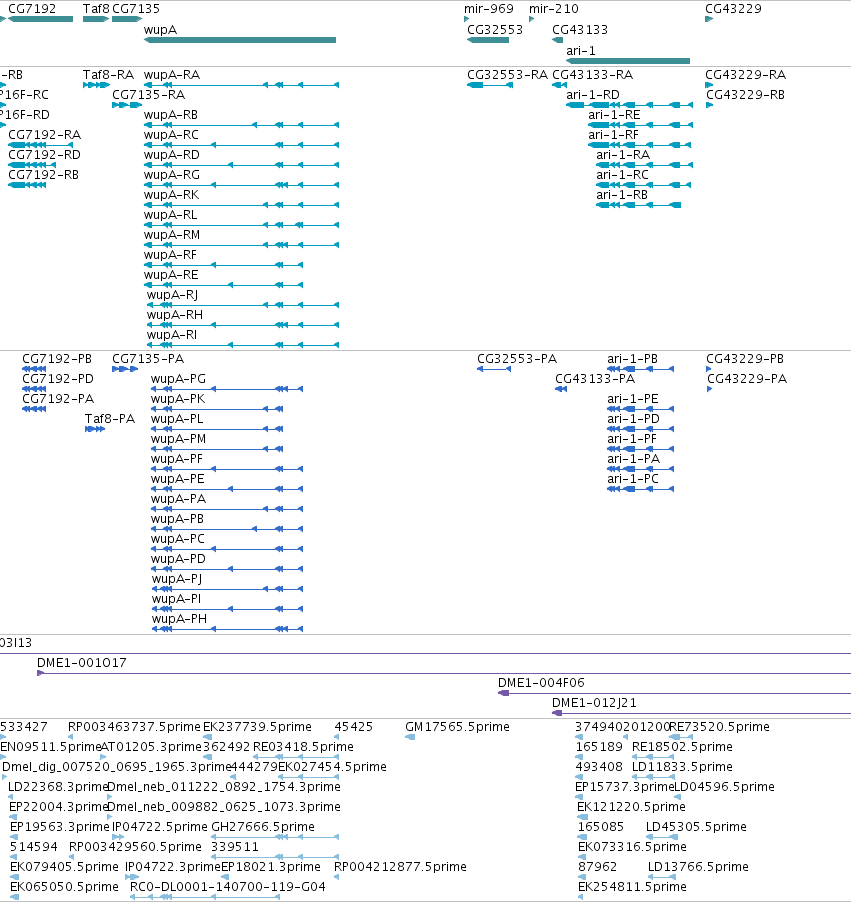Select transcript wupA-RG

point(241,185)
